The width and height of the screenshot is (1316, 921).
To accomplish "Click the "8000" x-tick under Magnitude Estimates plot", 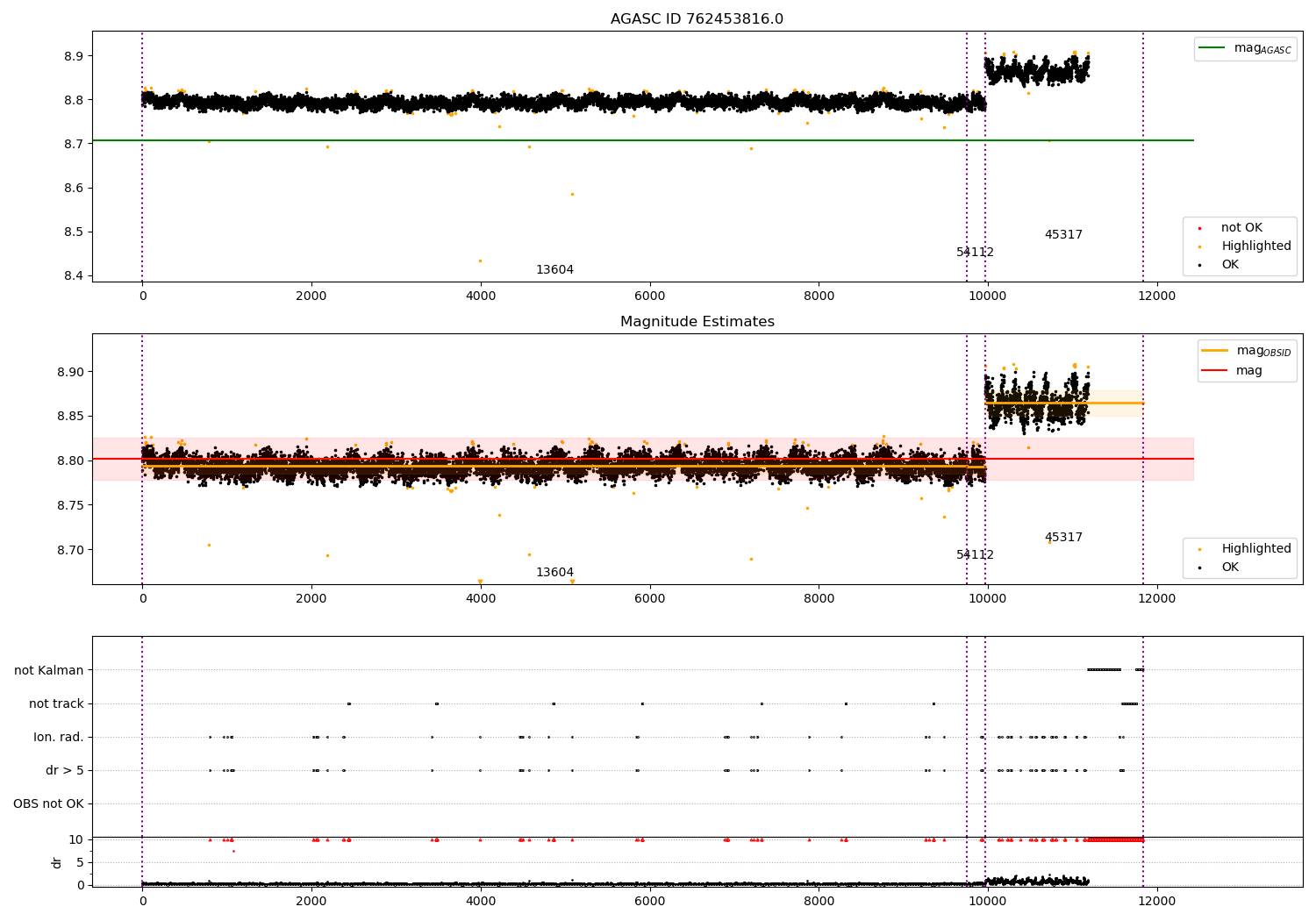I will click(x=819, y=599).
